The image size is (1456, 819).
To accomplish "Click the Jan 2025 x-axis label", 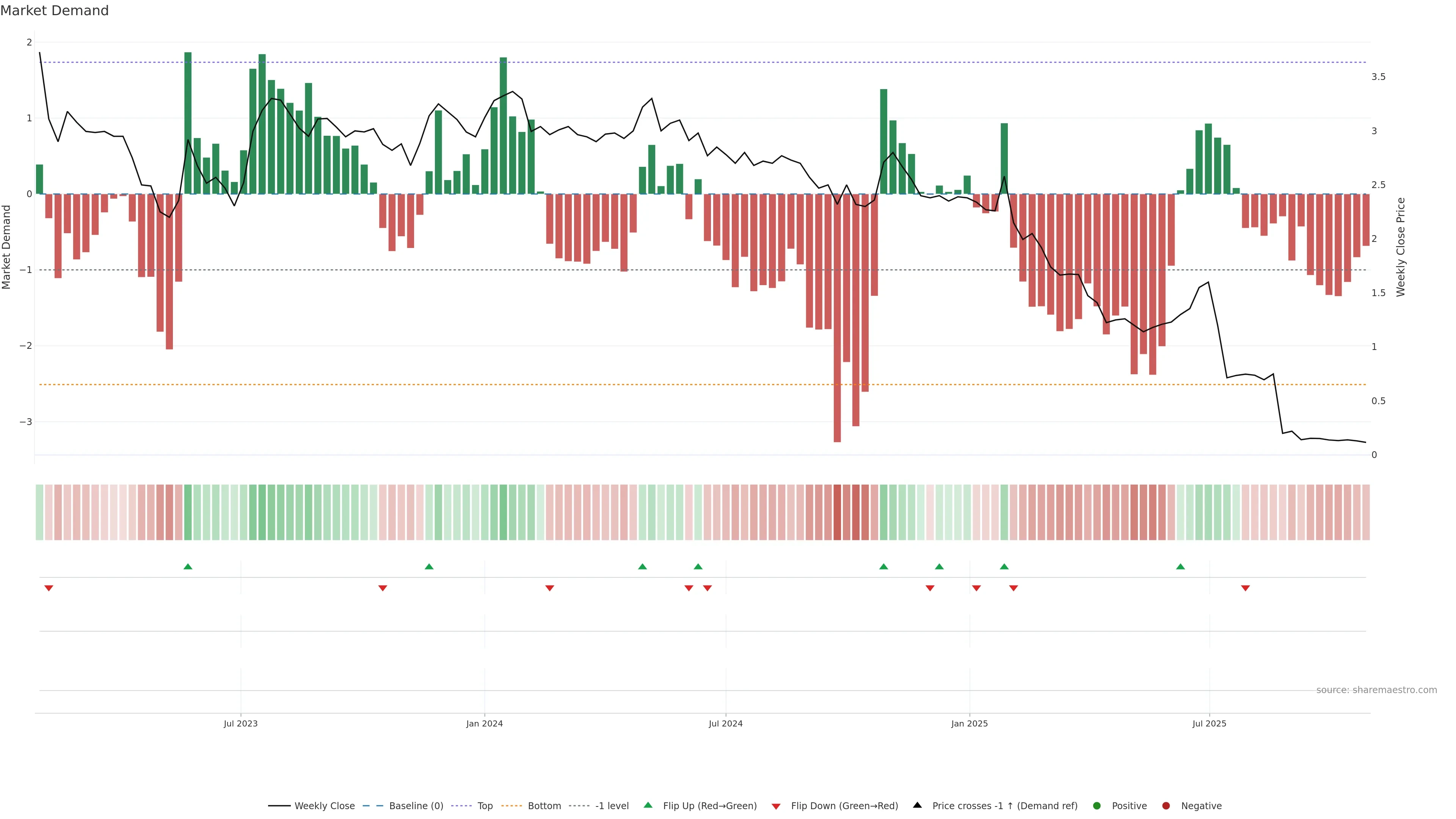I will tap(970, 723).
